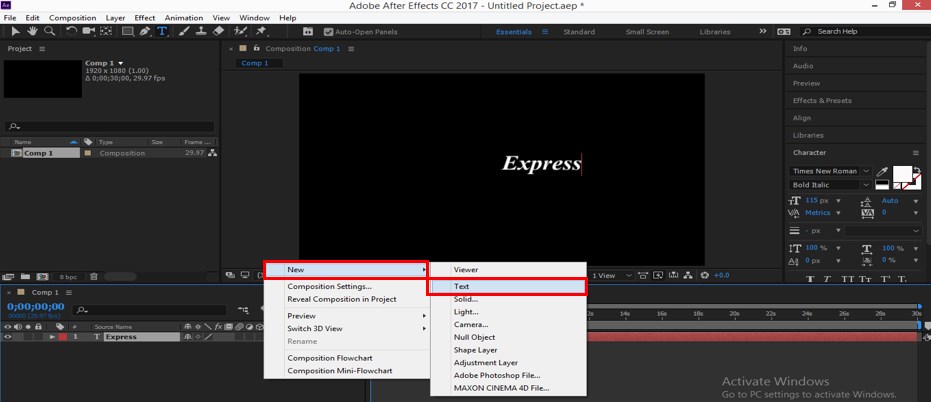Open the File menu

(10, 18)
